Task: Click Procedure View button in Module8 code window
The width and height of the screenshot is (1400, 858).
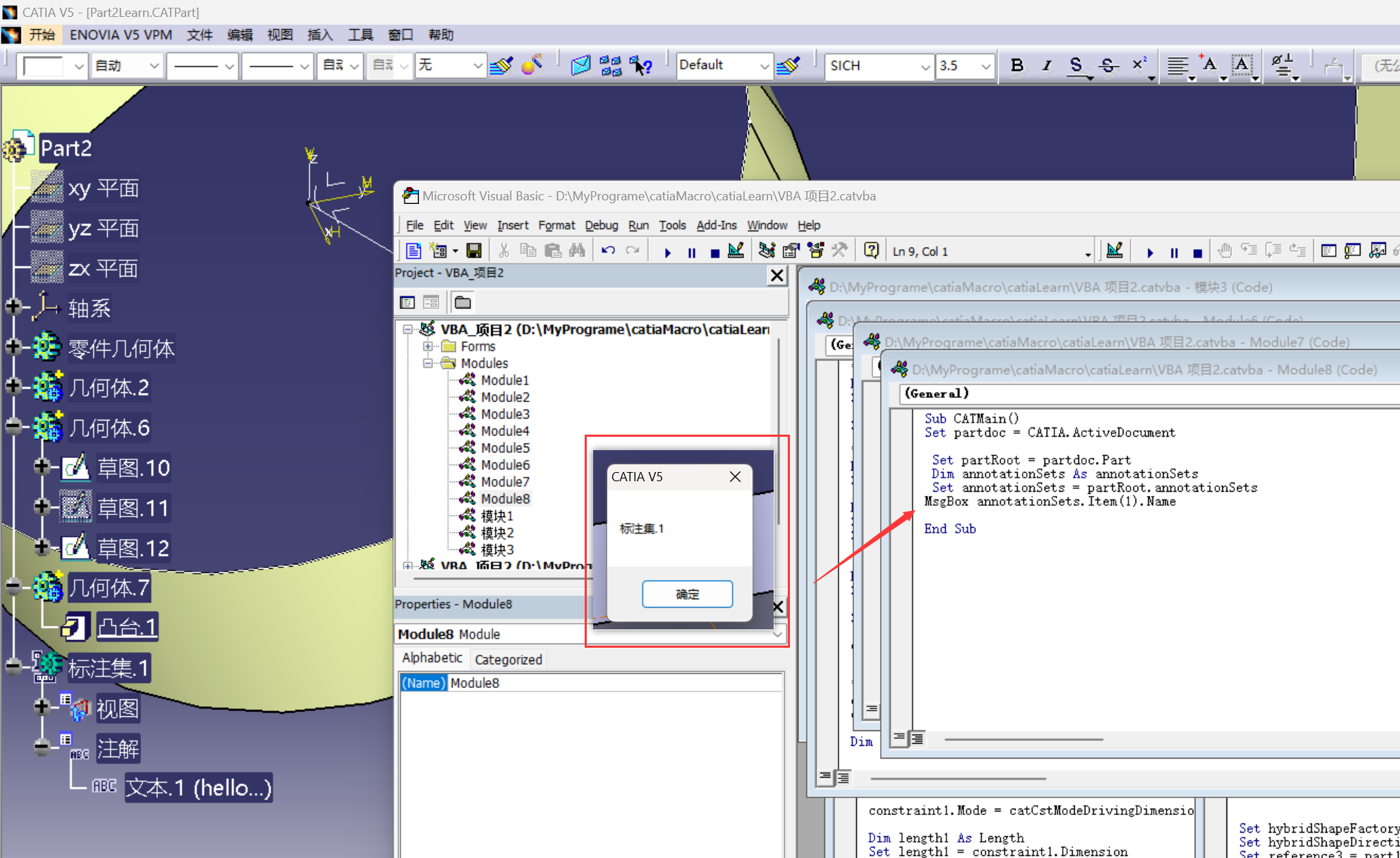Action: (899, 738)
